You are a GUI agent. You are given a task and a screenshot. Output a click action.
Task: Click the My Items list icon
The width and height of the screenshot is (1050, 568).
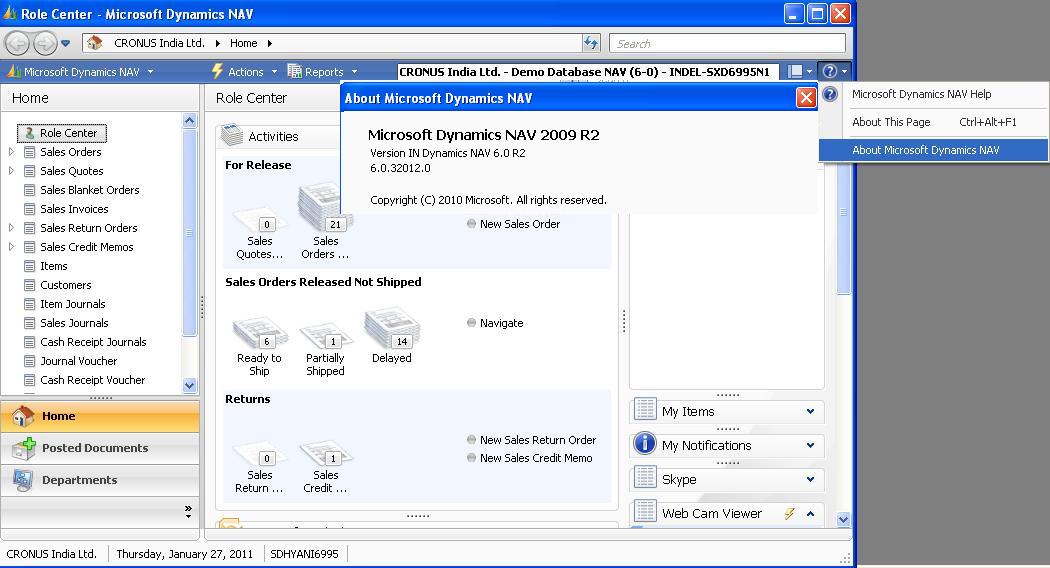pyautogui.click(x=645, y=409)
